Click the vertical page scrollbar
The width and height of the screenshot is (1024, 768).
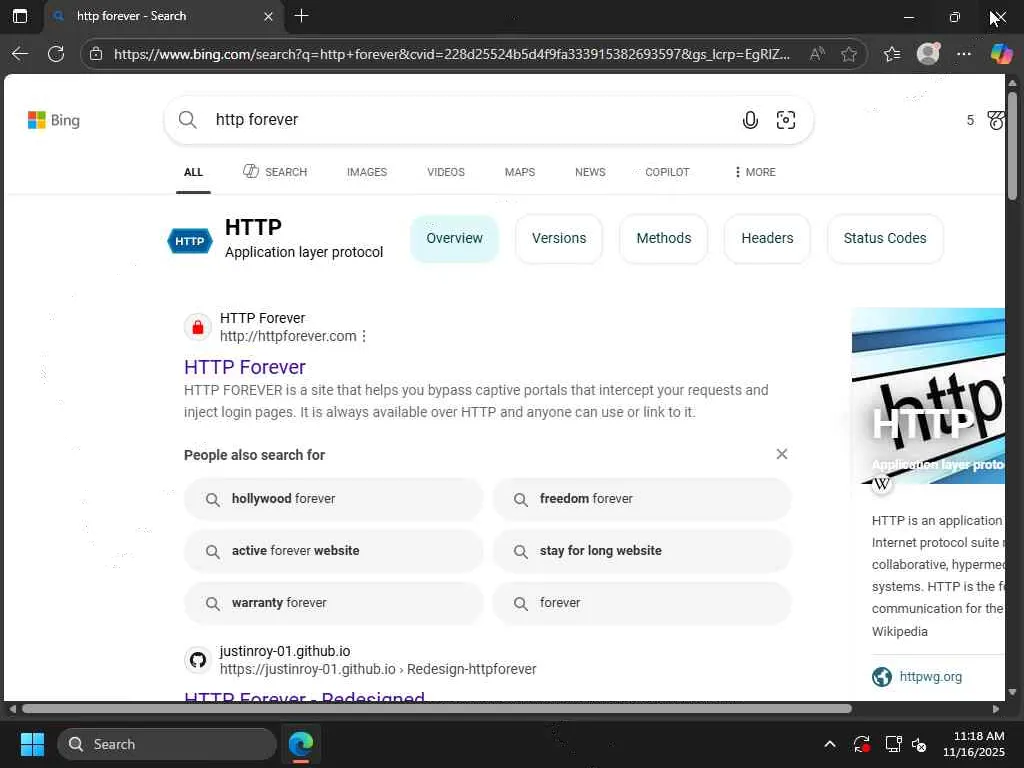[x=1012, y=146]
